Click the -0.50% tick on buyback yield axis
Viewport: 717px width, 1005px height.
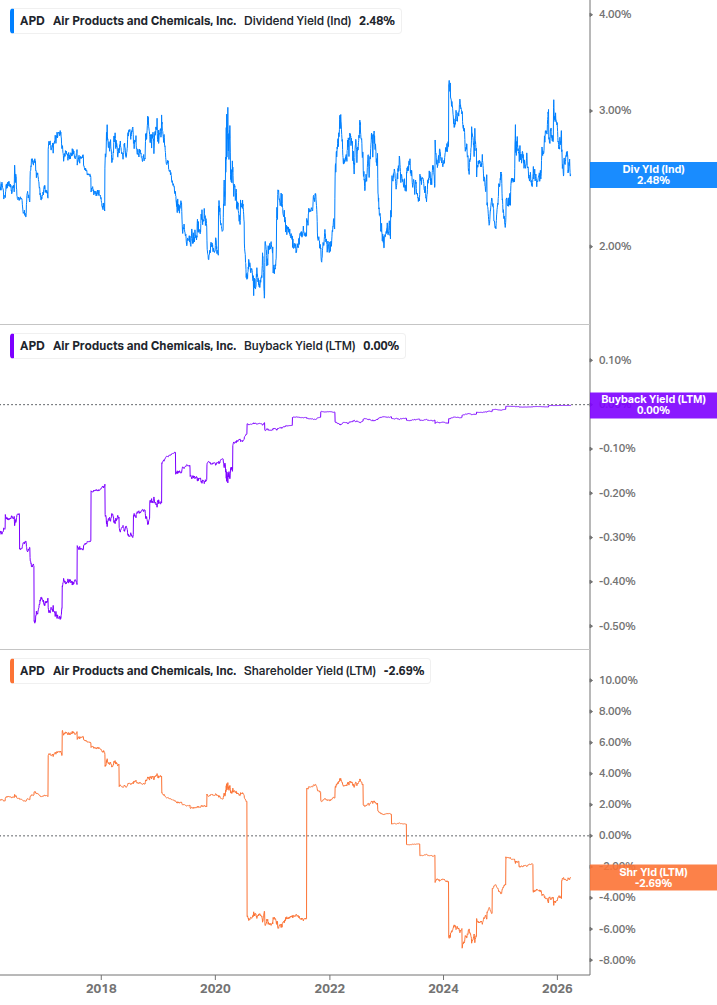click(618, 626)
